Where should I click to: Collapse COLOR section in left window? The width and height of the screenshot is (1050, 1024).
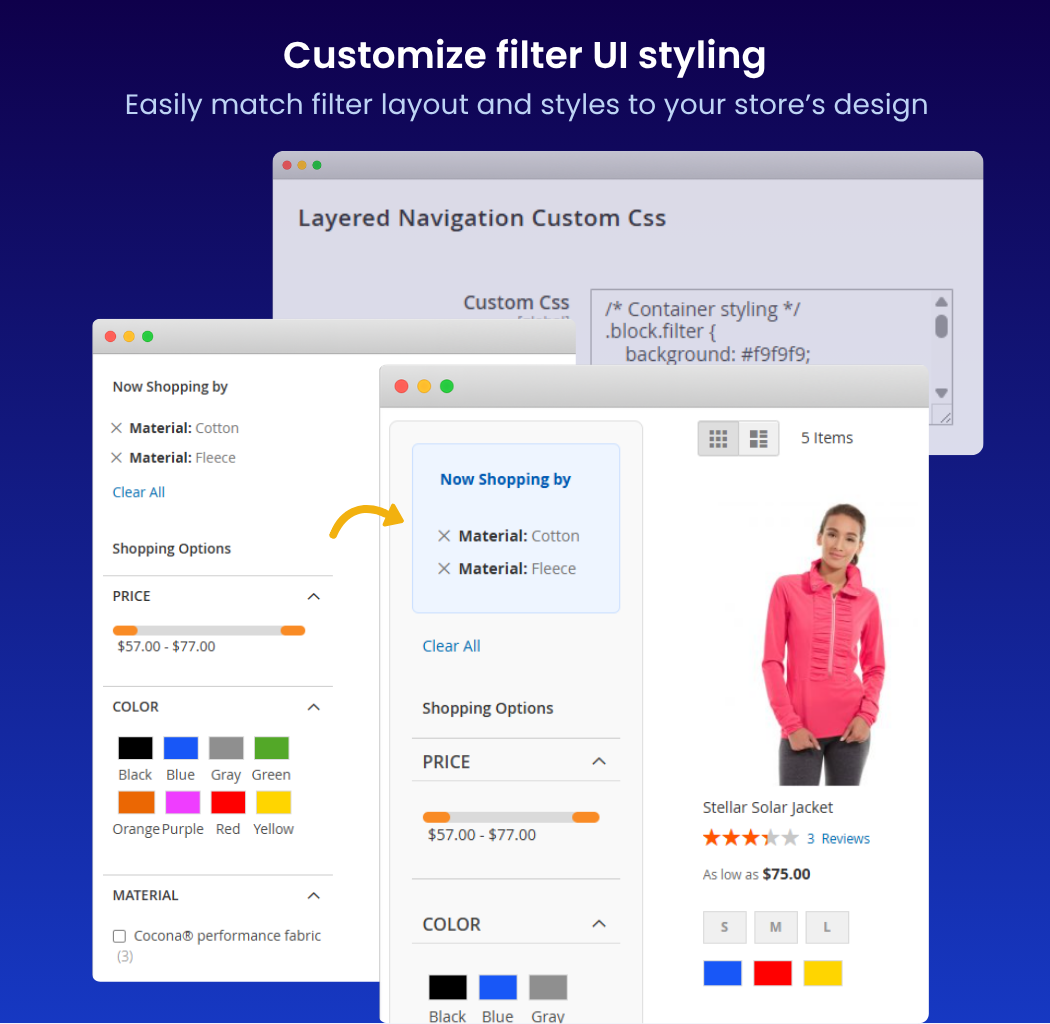(x=313, y=707)
